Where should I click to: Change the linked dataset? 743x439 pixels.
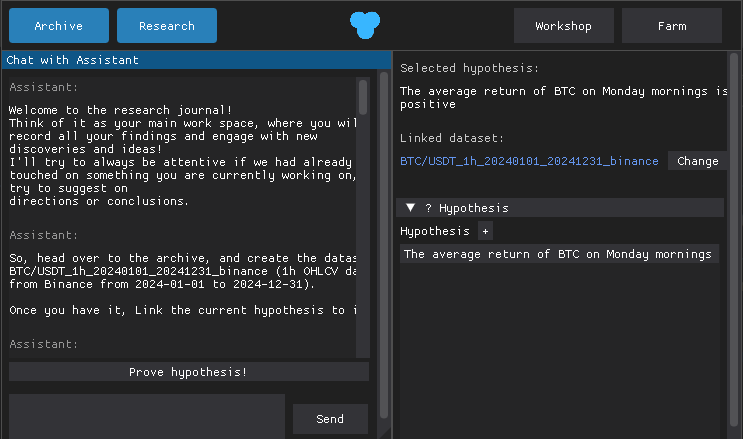point(698,161)
